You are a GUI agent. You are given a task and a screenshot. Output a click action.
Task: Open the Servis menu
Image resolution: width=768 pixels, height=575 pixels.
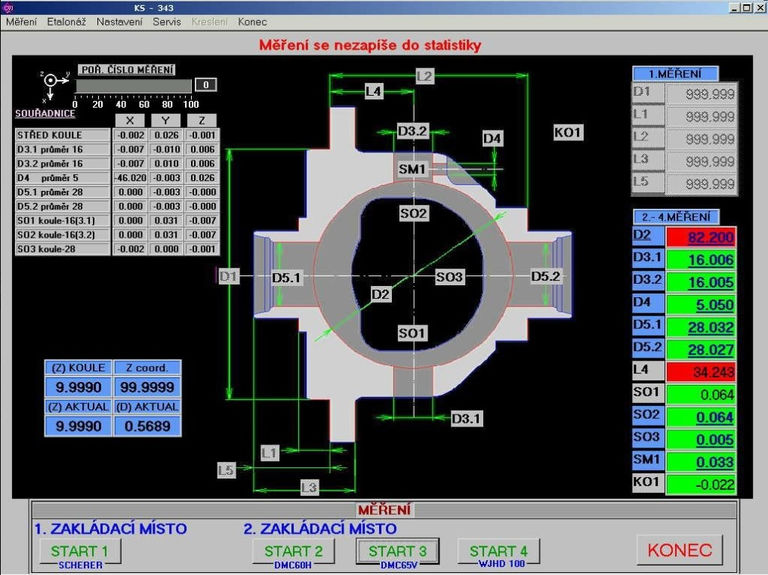(167, 22)
